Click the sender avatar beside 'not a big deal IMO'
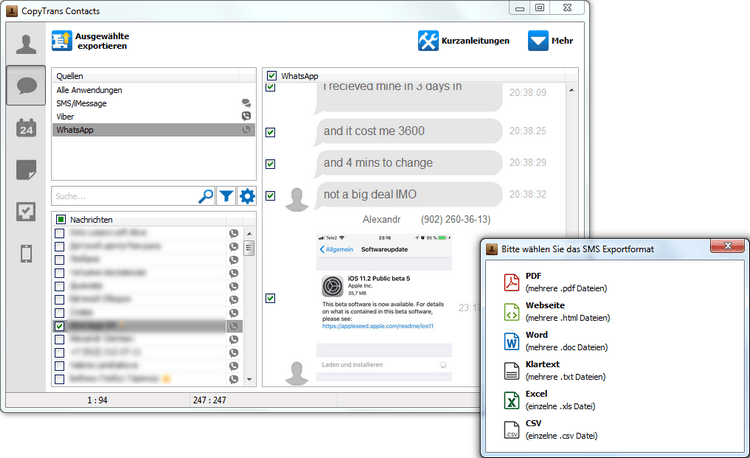The height and width of the screenshot is (458, 750). (x=297, y=199)
